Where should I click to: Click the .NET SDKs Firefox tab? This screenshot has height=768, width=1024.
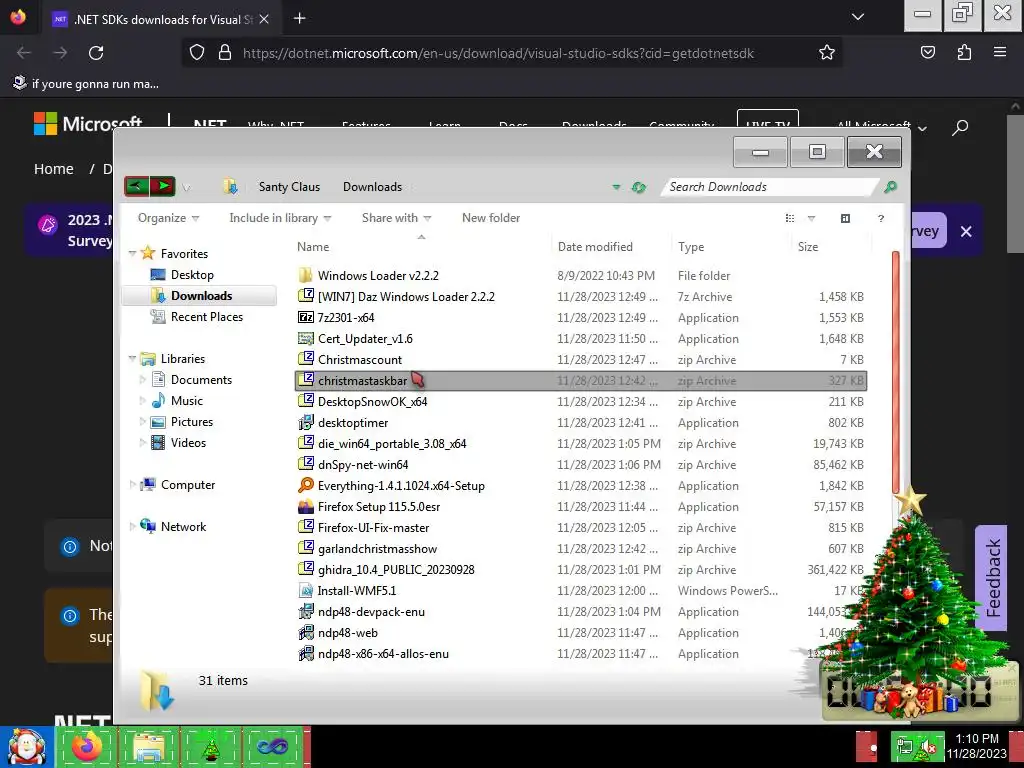(x=161, y=19)
